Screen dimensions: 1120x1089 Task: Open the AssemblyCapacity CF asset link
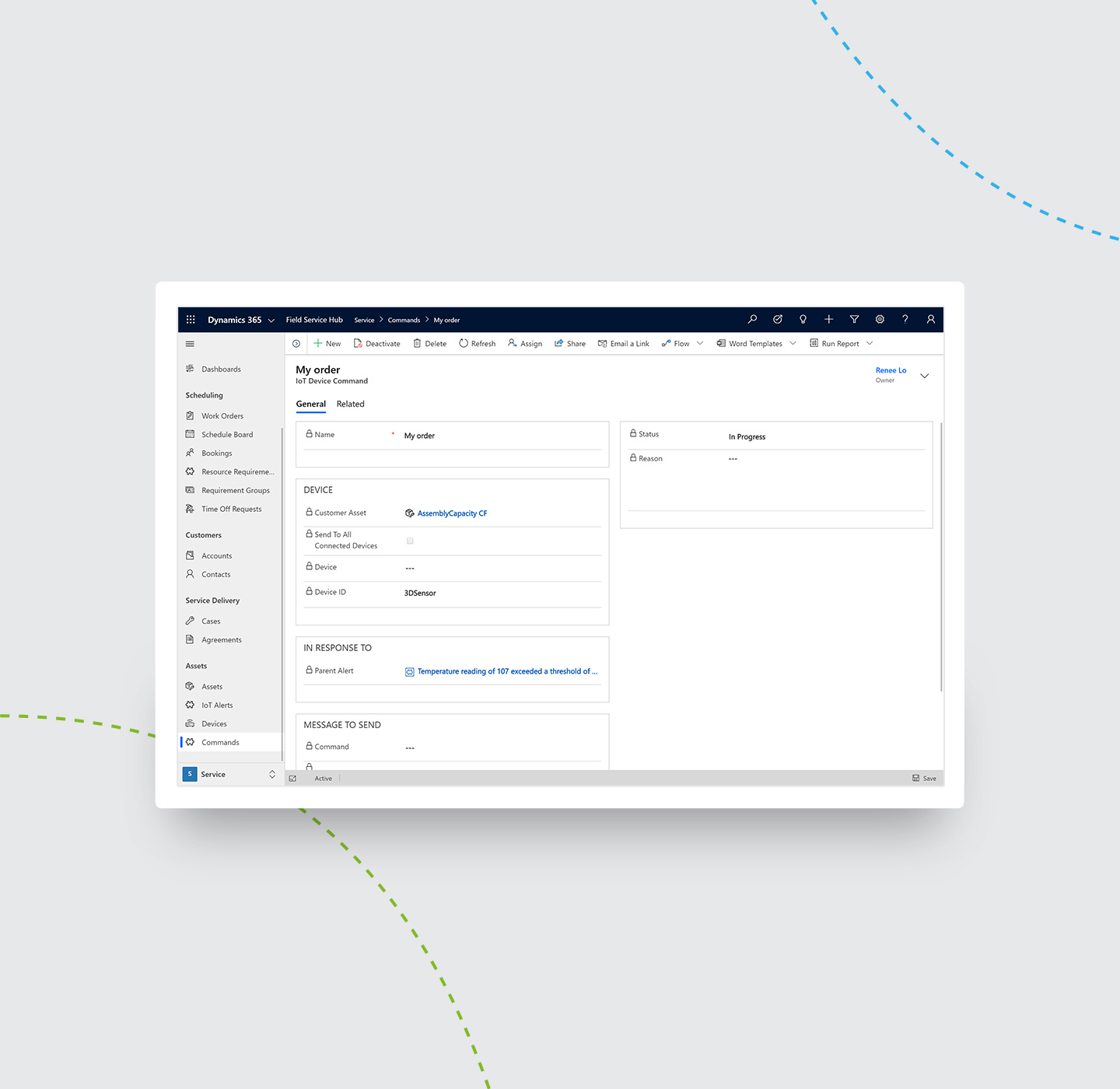pyautogui.click(x=452, y=513)
